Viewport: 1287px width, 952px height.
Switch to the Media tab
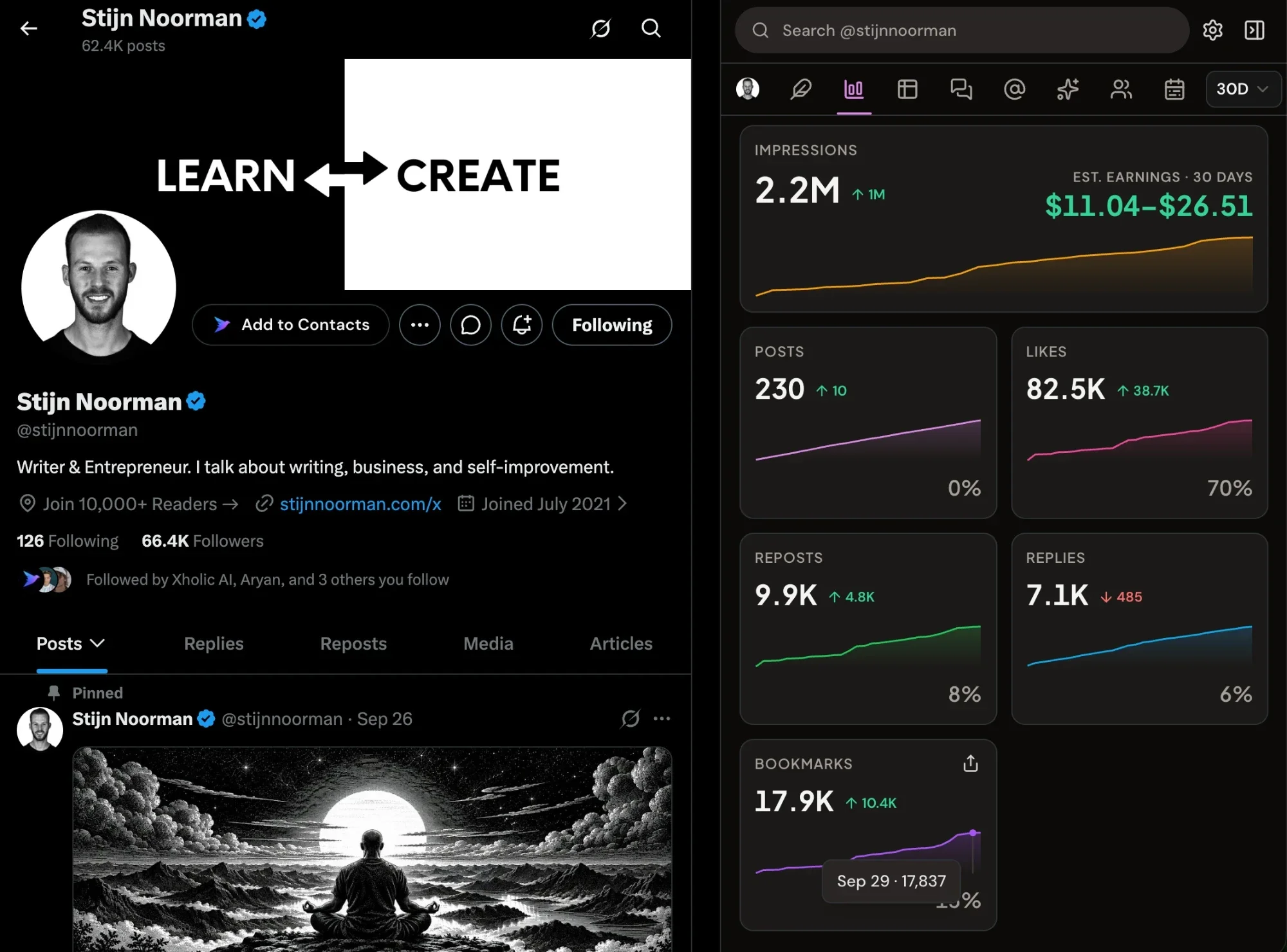488,643
